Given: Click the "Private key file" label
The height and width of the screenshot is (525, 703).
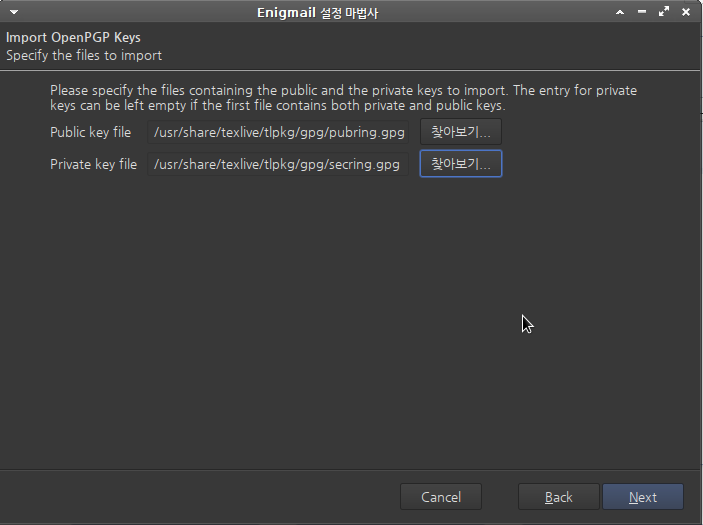Looking at the screenshot, I should pyautogui.click(x=93, y=164).
